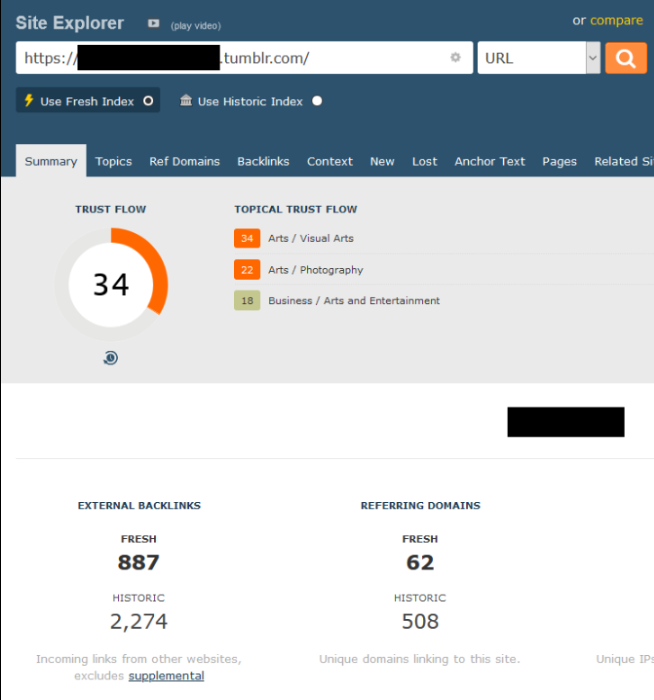Click historic external backlinks value 2,274
Image resolution: width=654 pixels, height=700 pixels.
139,621
